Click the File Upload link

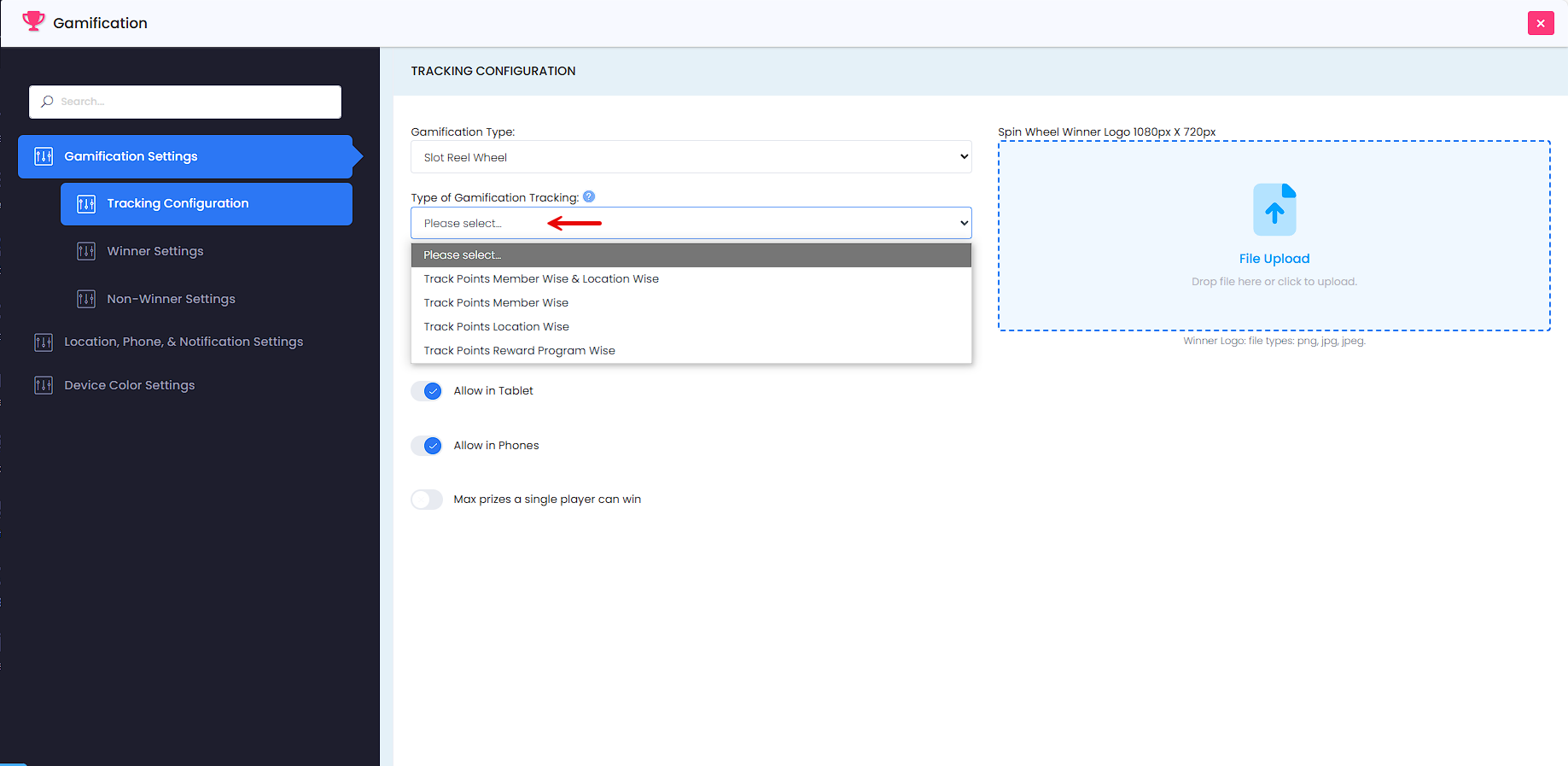[1274, 259]
